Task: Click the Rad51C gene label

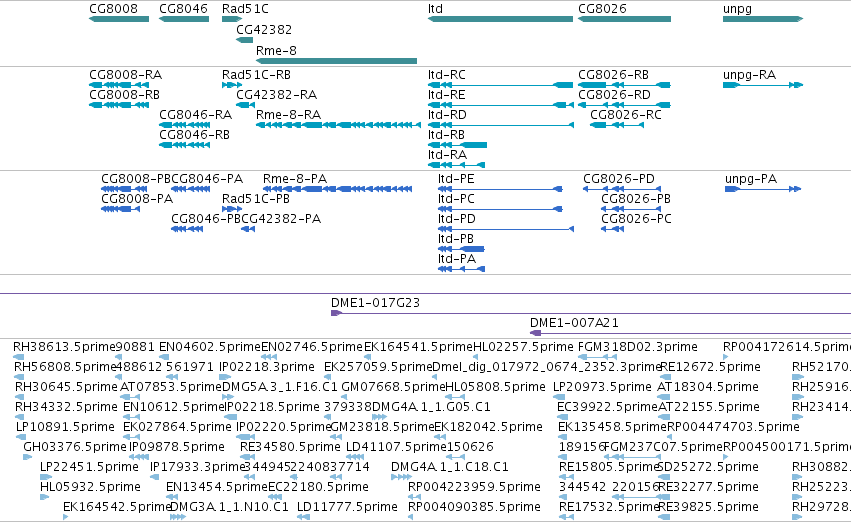Action: 245,9
